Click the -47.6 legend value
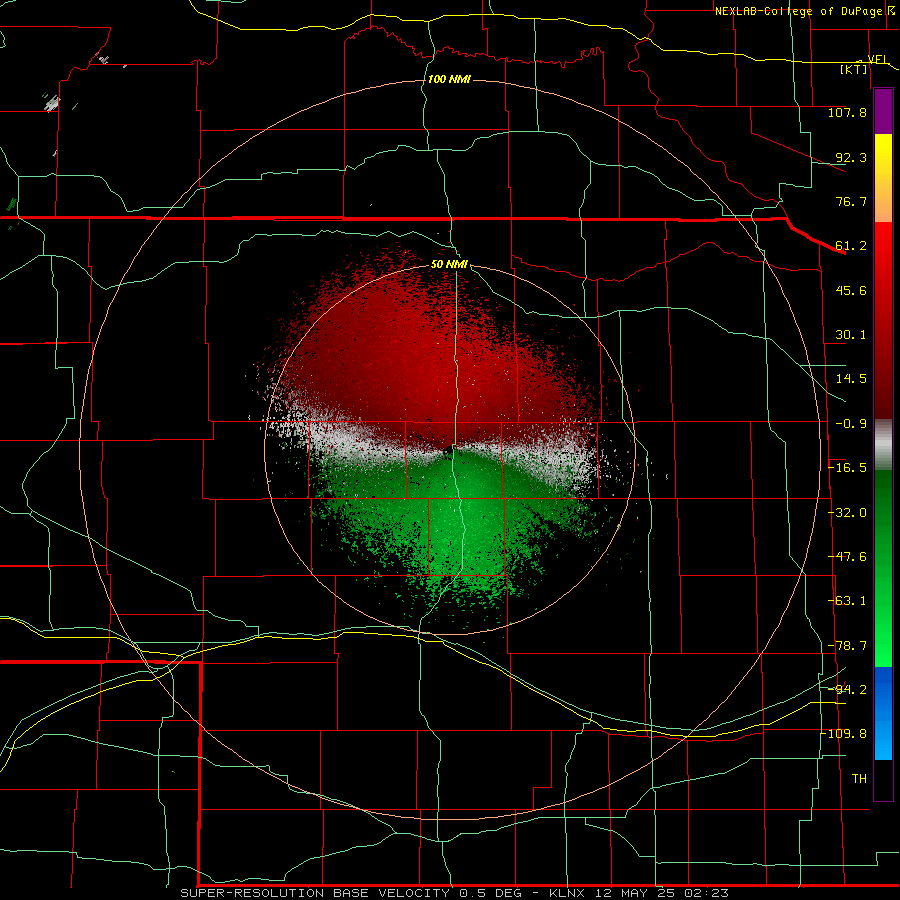Viewport: 900px width, 900px height. click(x=847, y=557)
